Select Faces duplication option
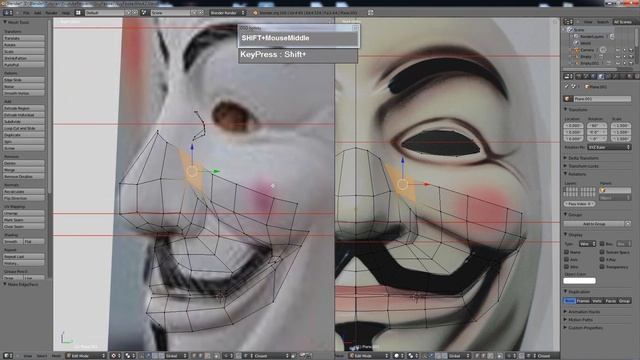Image resolution: width=640 pixels, height=360 pixels. 611,301
